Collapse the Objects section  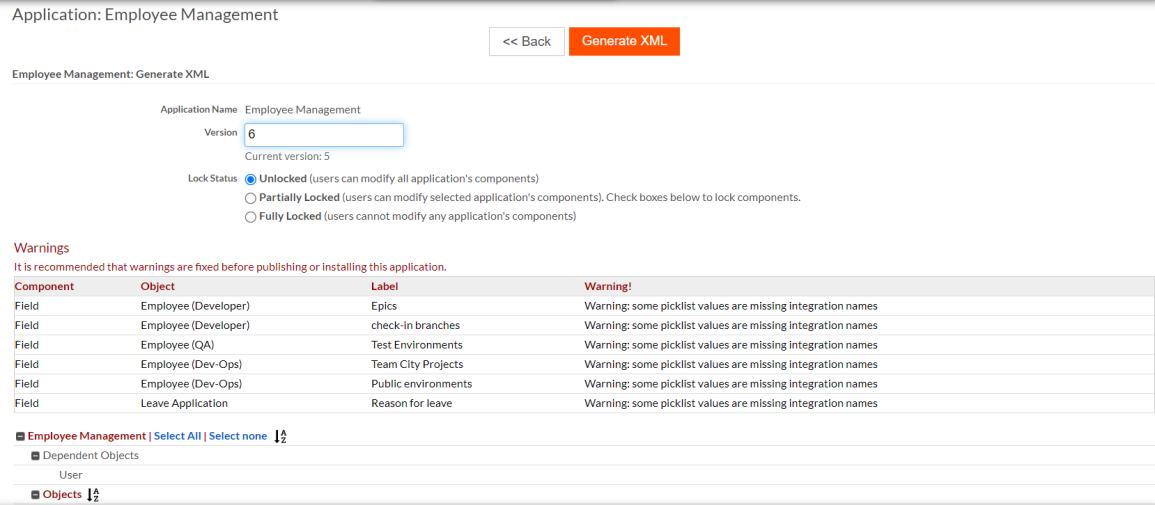(36, 495)
